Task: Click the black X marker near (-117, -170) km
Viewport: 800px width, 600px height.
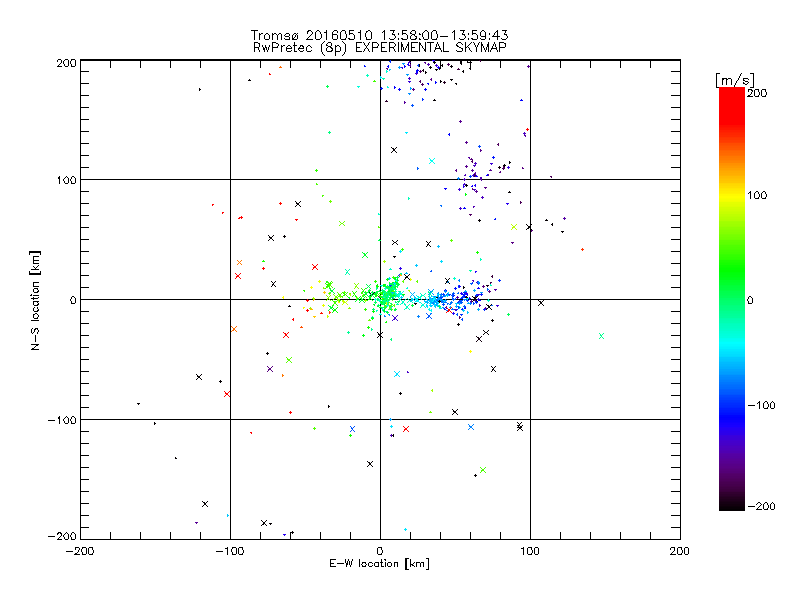Action: click(205, 504)
